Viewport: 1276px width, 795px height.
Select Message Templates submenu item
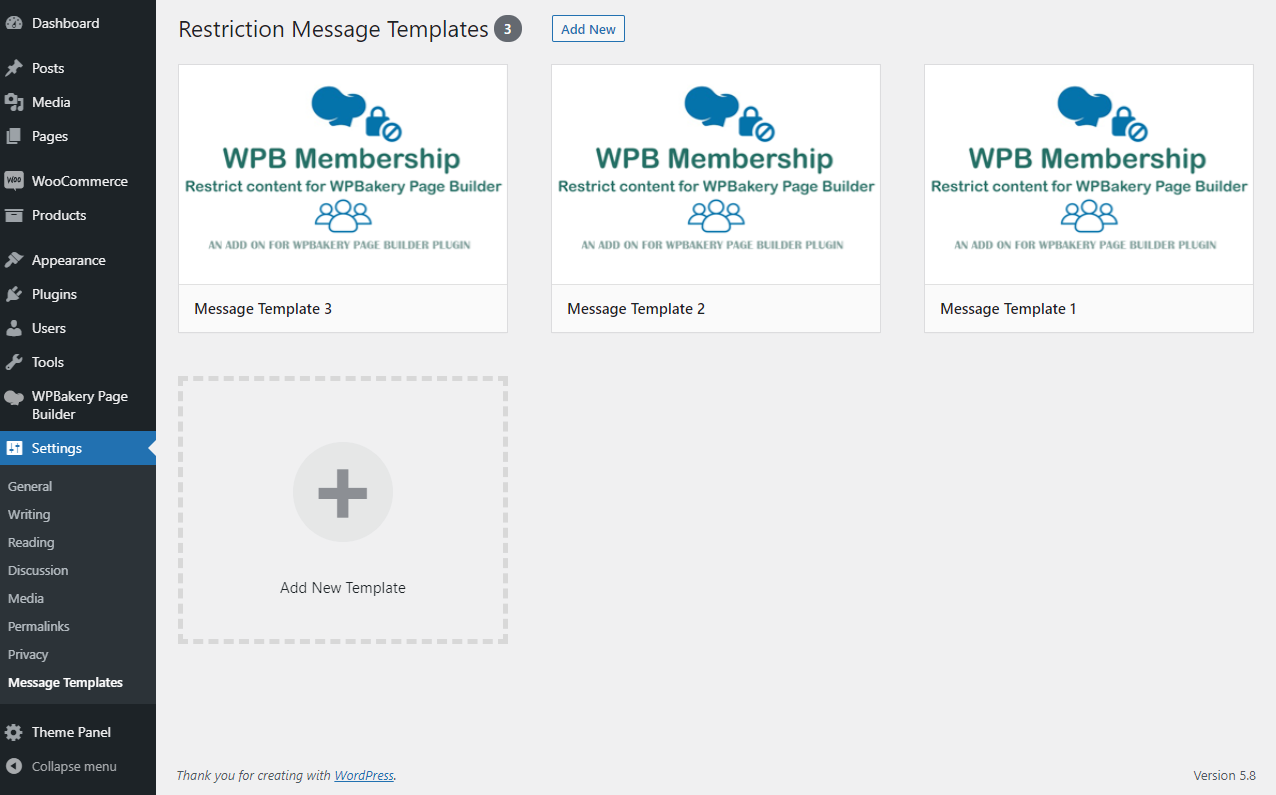[65, 682]
